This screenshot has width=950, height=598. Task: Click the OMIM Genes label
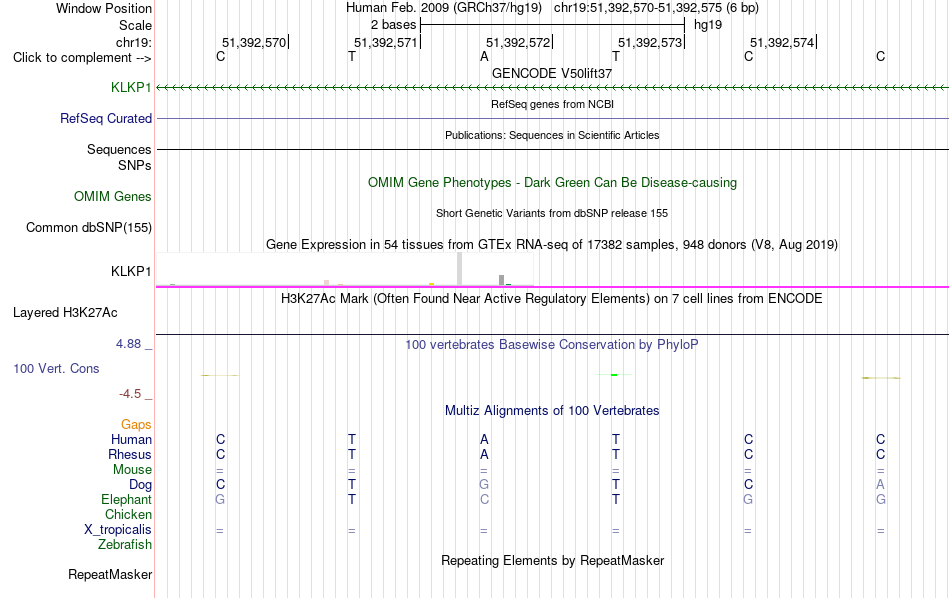tap(113, 196)
